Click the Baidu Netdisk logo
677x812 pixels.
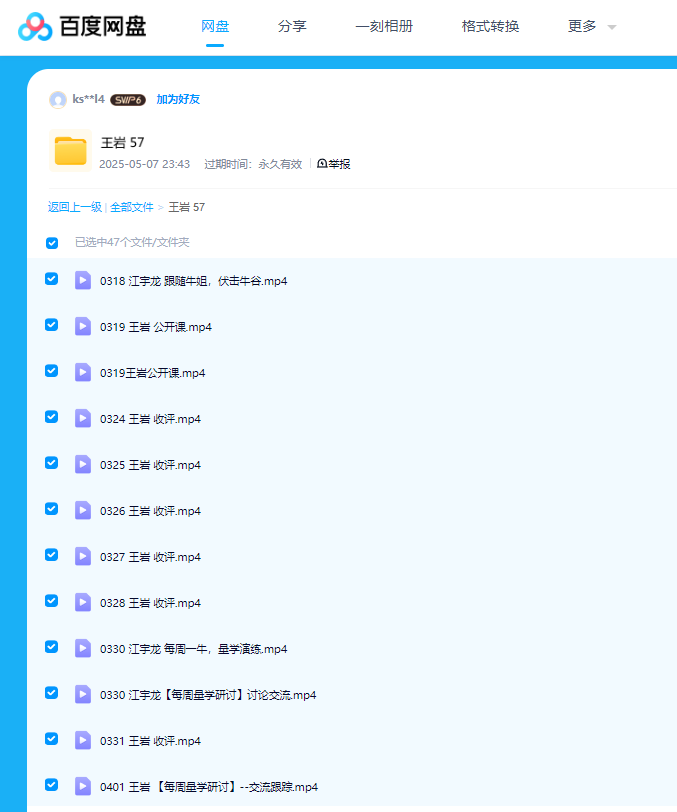[82, 27]
